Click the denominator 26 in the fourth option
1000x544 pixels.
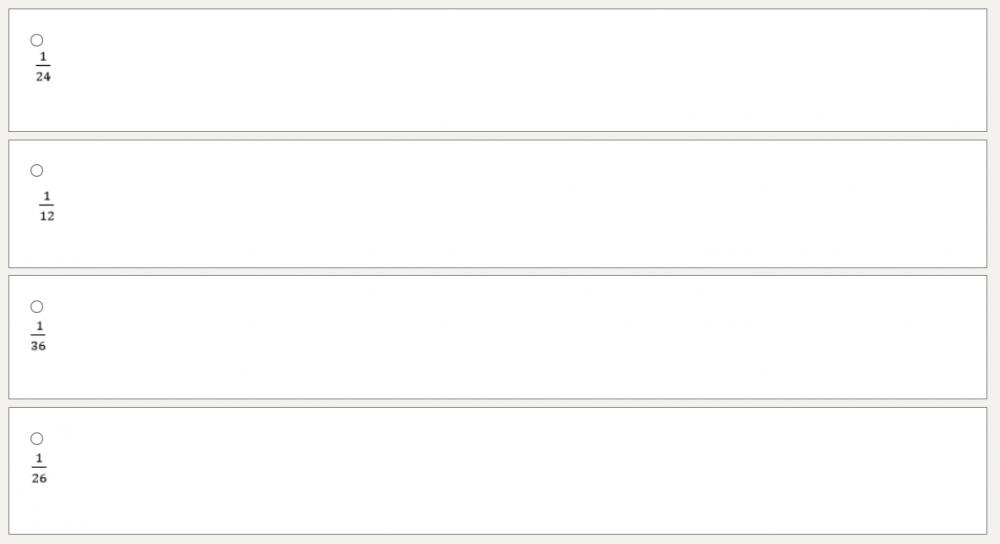tap(39, 478)
